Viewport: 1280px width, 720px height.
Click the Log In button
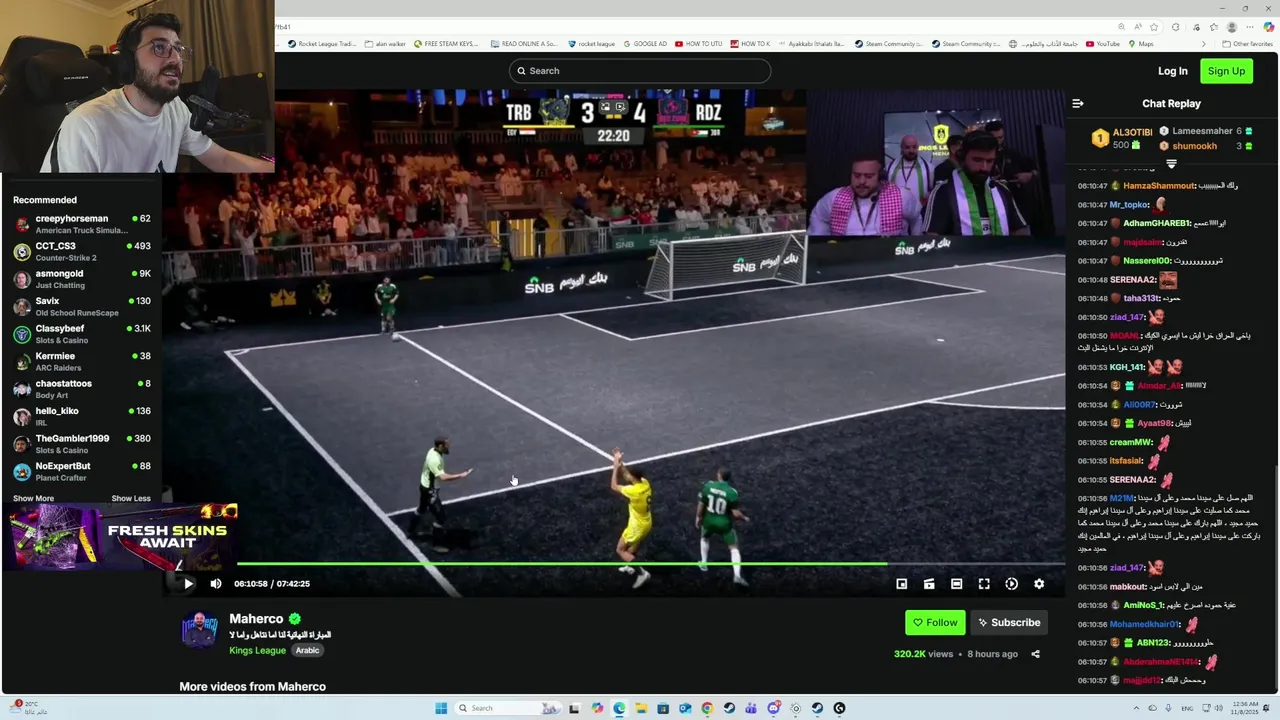tap(1172, 71)
